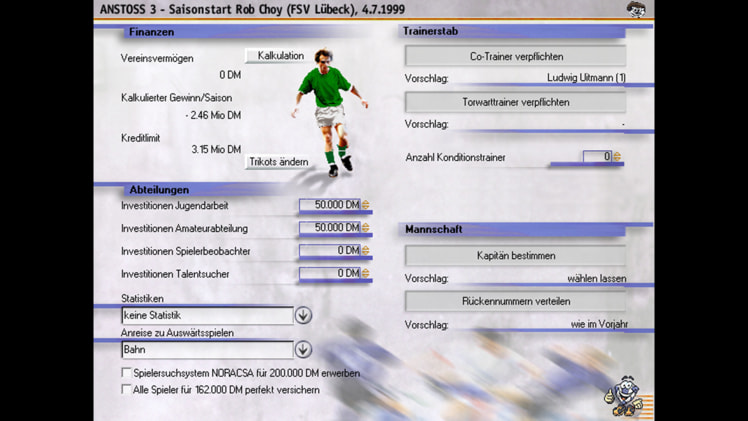Click 'Co-Trainer verpflichten' button
The height and width of the screenshot is (421, 748).
(x=516, y=56)
